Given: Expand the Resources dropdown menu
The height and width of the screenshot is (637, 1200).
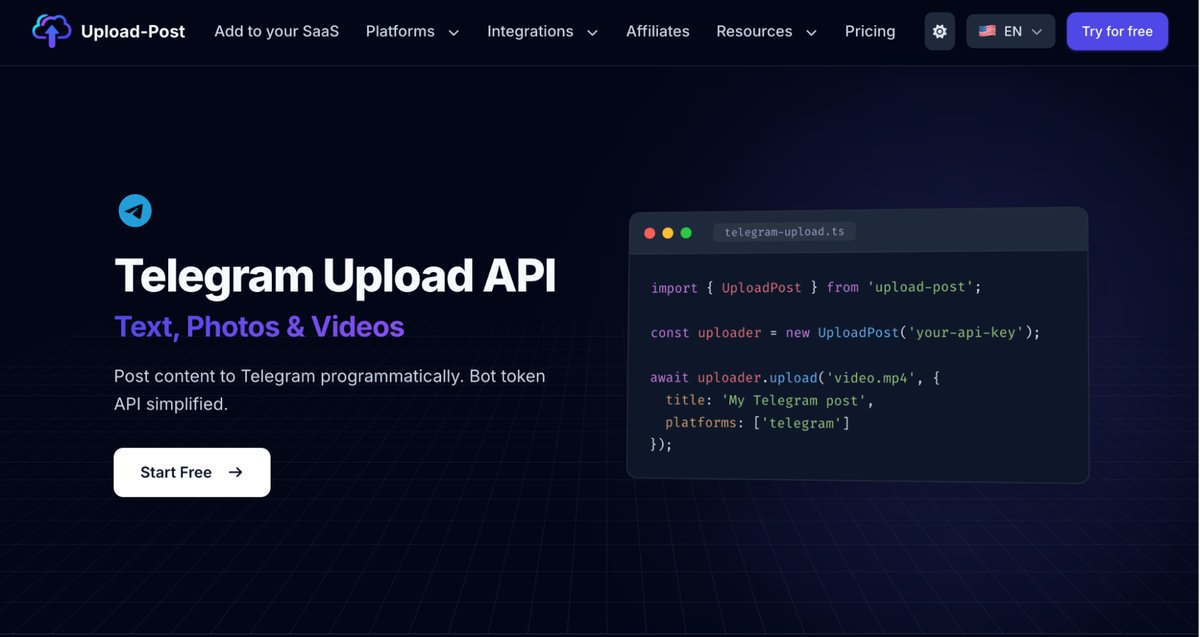Looking at the screenshot, I should 766,31.
